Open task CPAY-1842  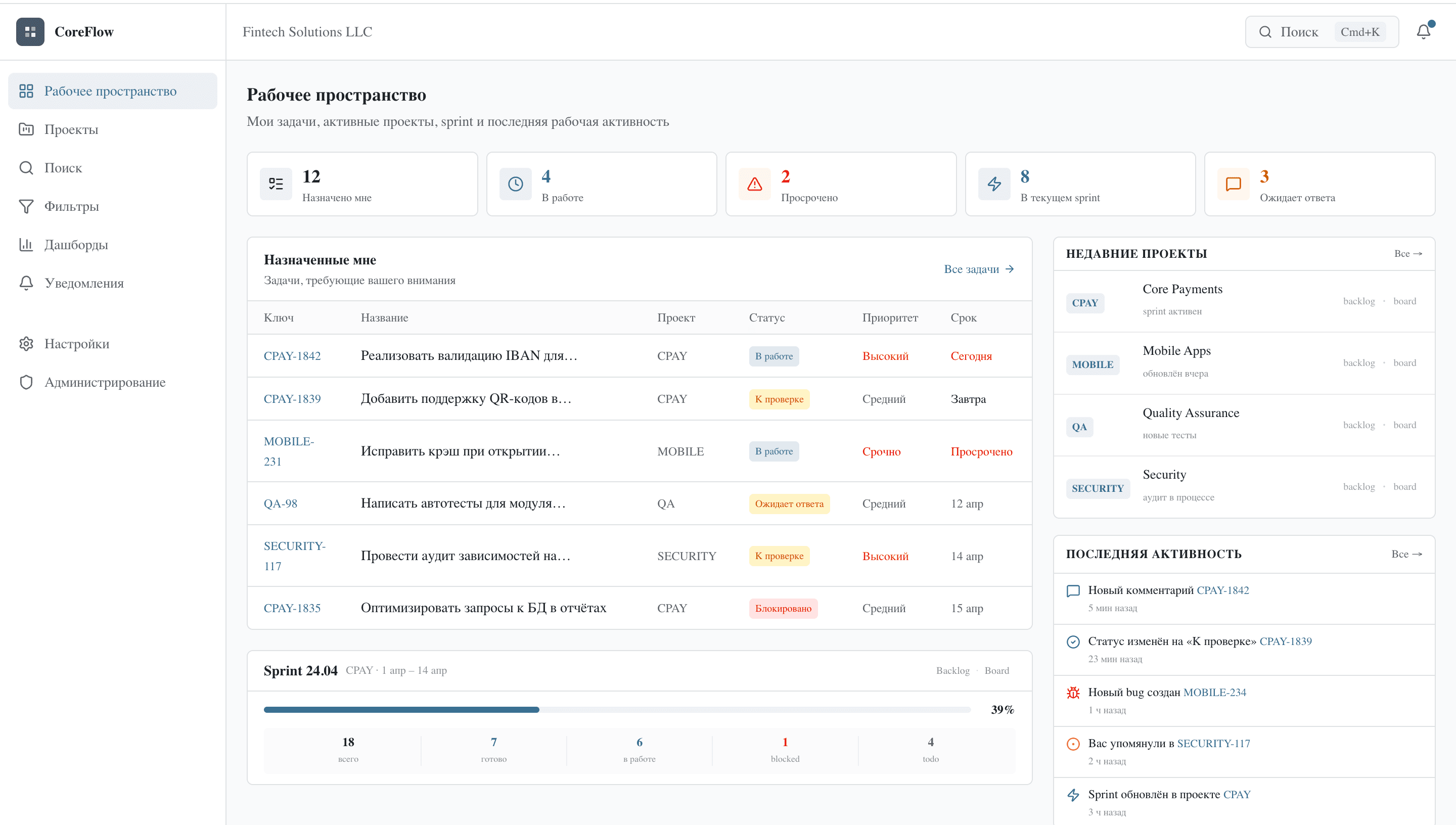pos(292,356)
